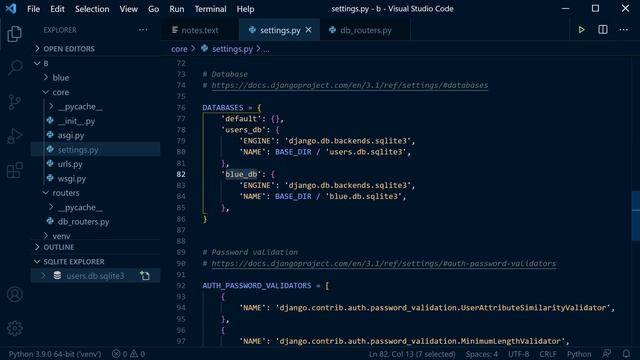Click Python file icon next to asgi.py
The image size is (640, 360).
coord(50,135)
